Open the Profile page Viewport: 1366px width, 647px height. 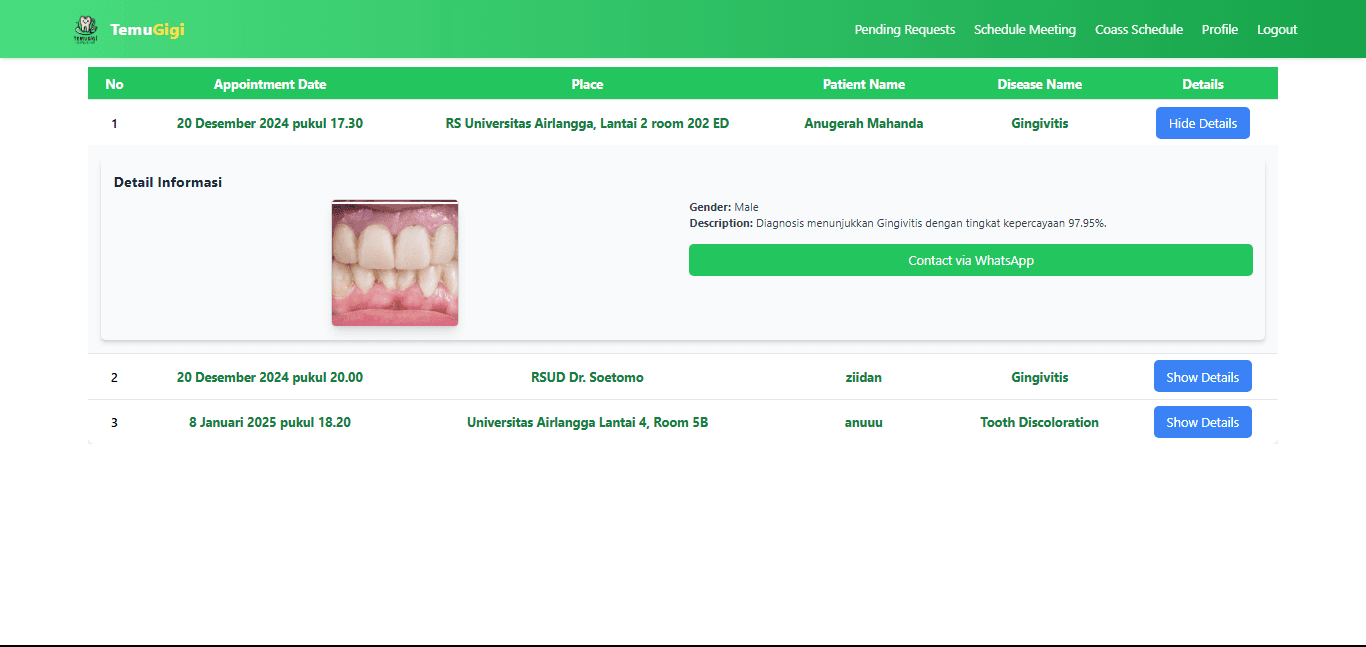1219,30
